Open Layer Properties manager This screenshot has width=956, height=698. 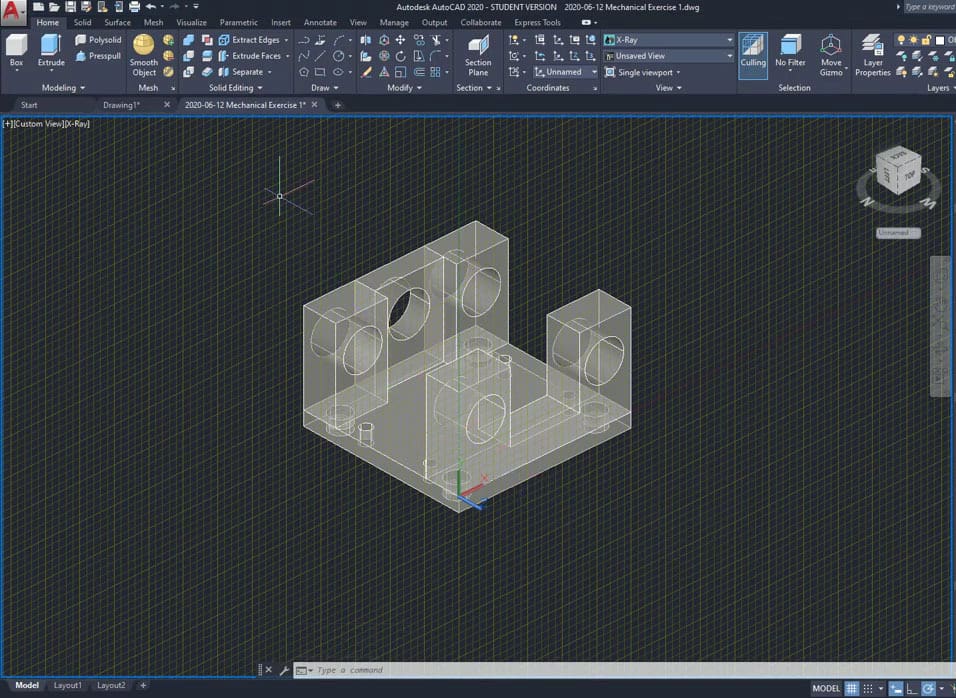tap(872, 56)
